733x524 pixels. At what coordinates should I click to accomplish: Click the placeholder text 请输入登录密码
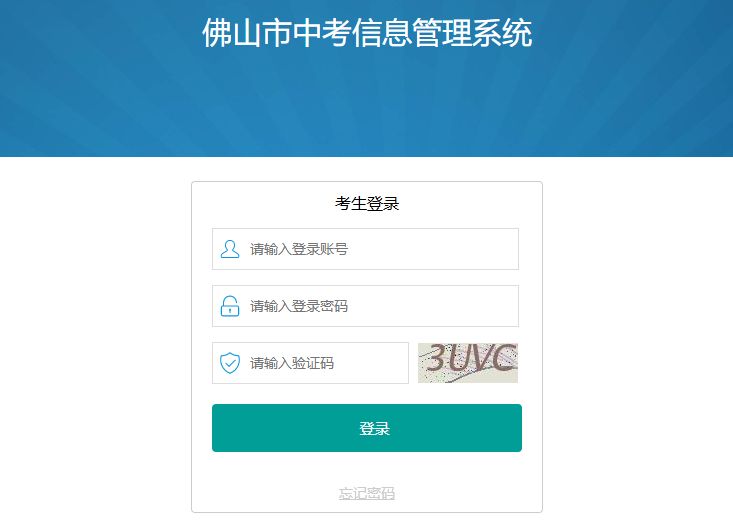299,306
